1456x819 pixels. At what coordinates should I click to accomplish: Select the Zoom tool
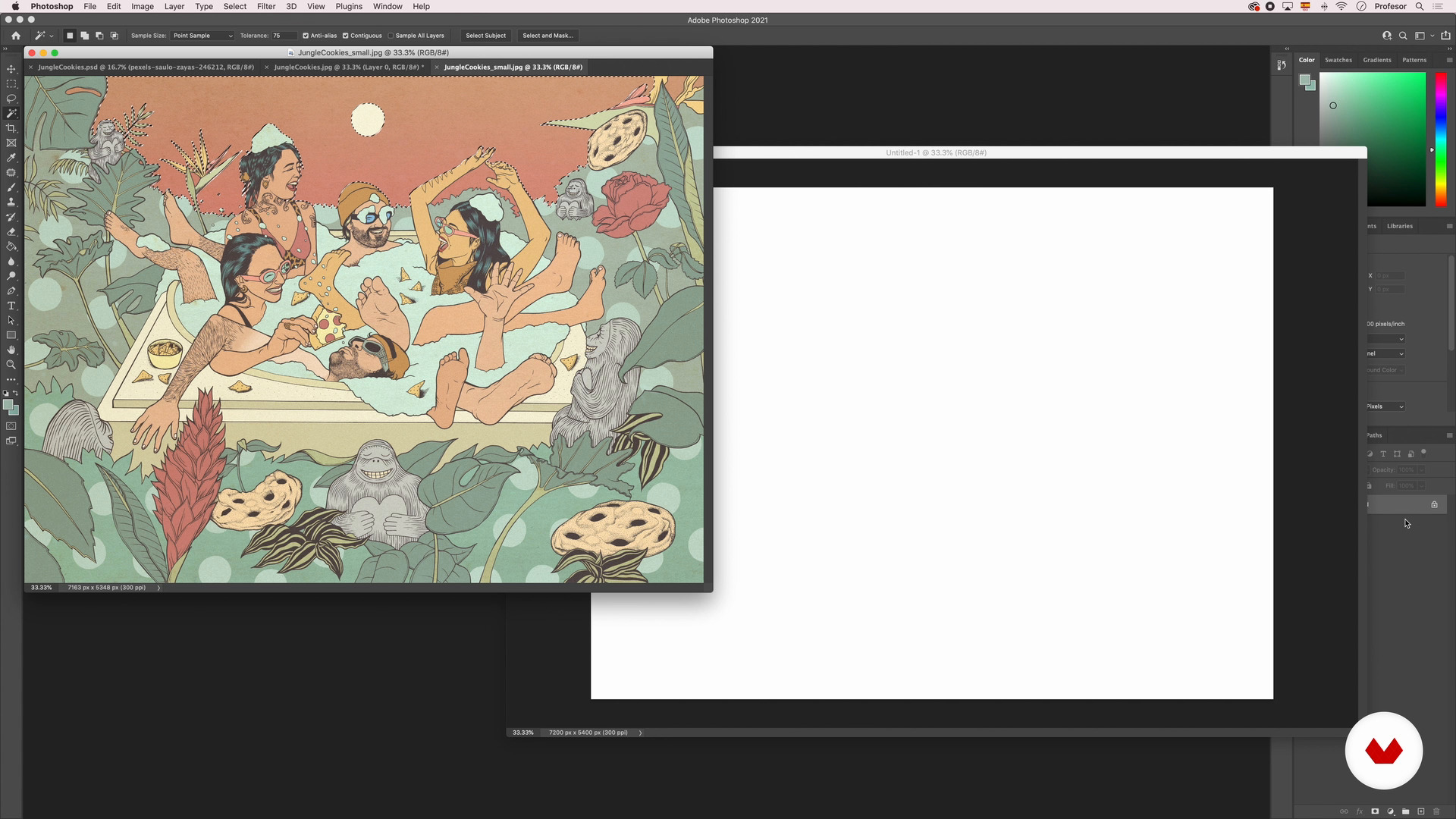click(11, 365)
